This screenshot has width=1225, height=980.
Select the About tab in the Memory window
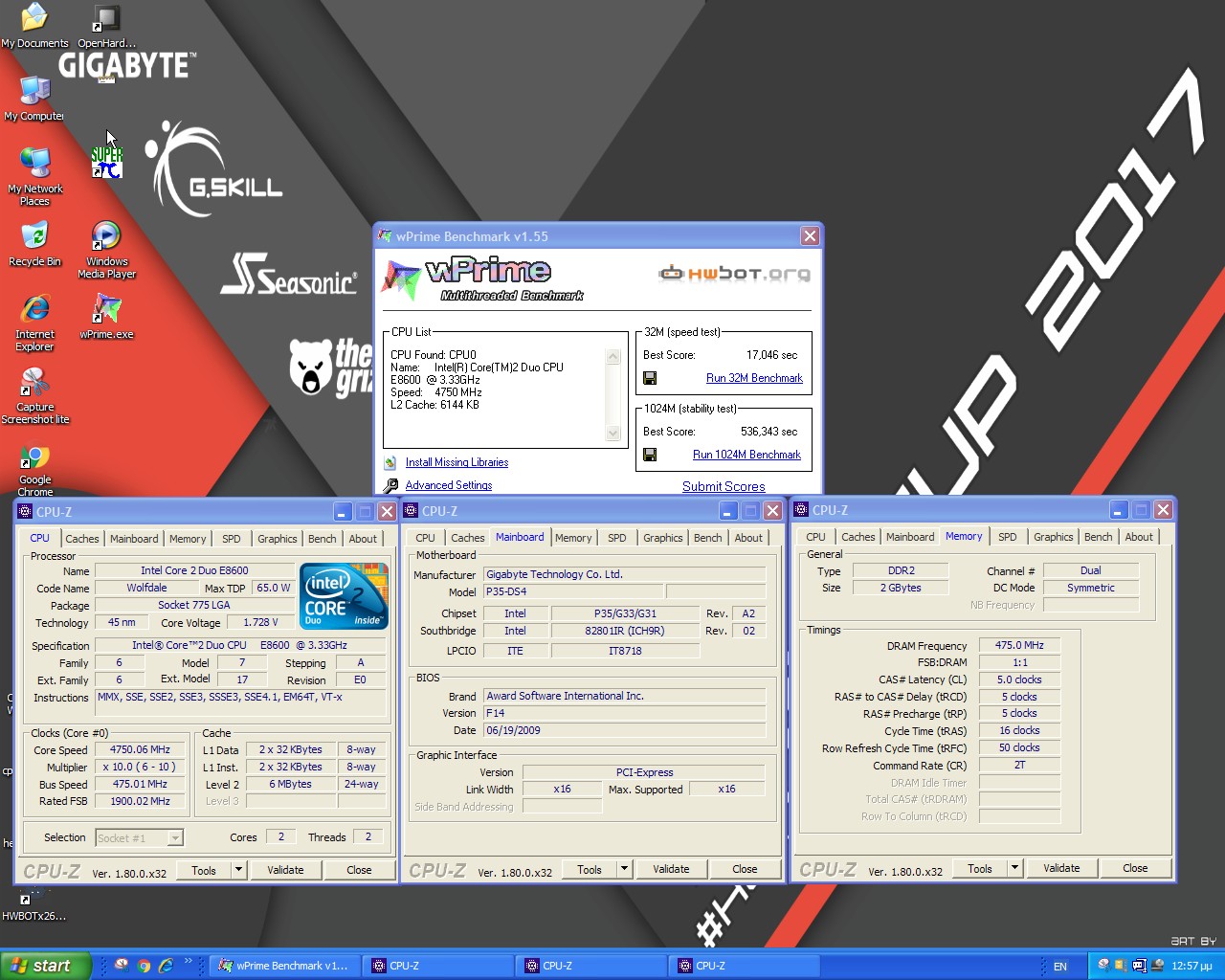click(1139, 537)
